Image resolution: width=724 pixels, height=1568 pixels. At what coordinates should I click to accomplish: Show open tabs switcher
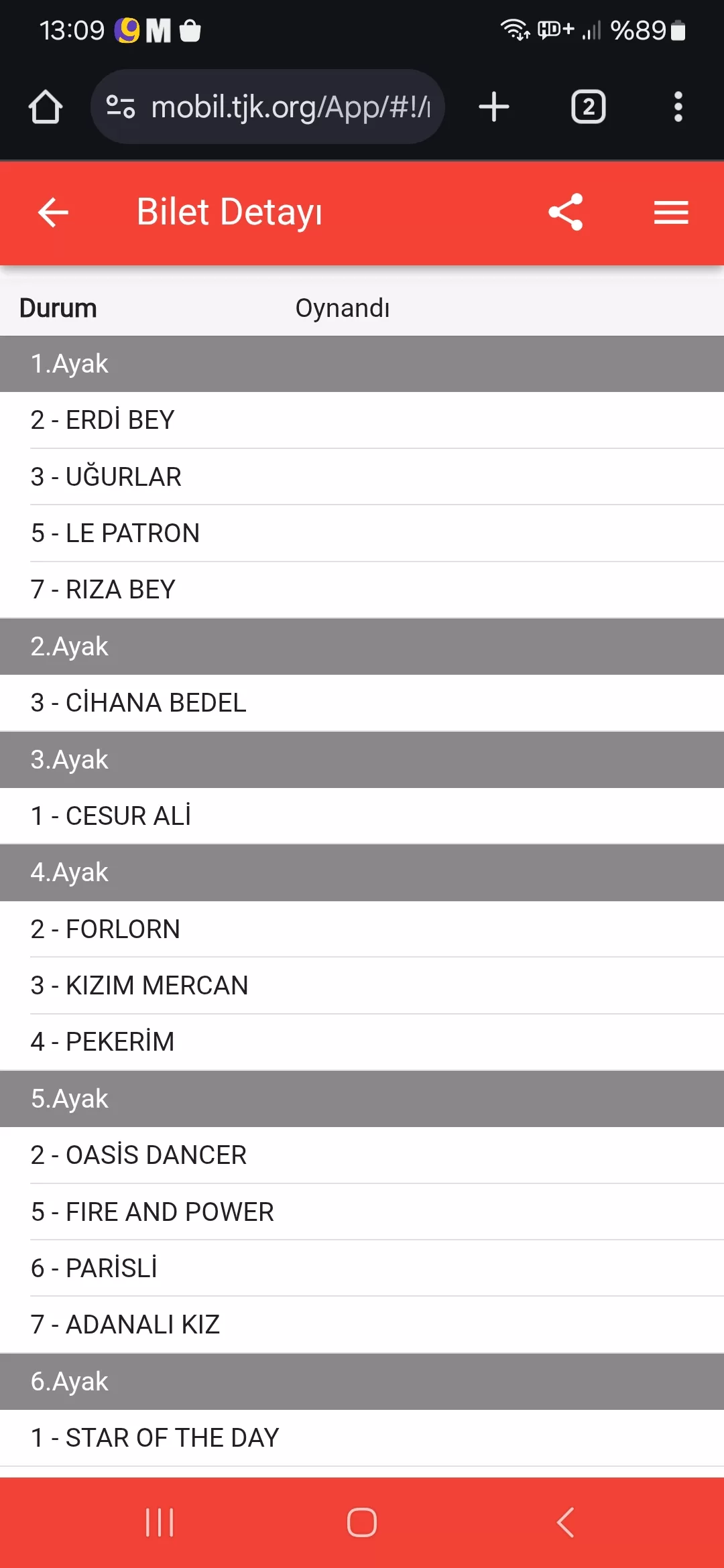588,107
